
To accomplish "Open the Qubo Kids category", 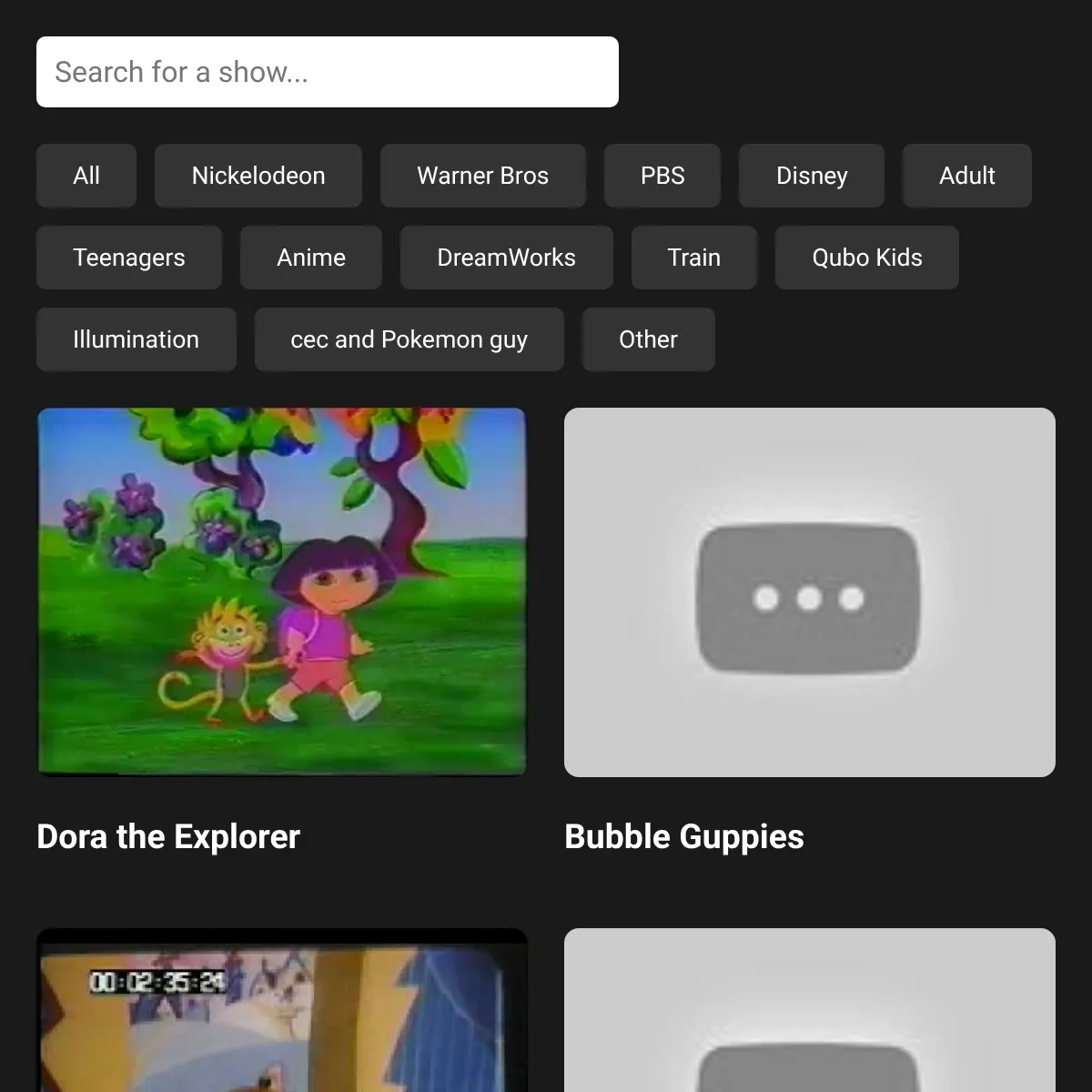I will click(x=867, y=258).
